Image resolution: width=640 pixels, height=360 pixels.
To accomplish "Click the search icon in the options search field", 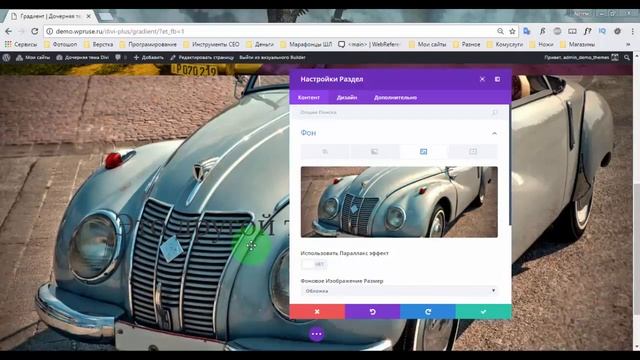I will coord(494,112).
